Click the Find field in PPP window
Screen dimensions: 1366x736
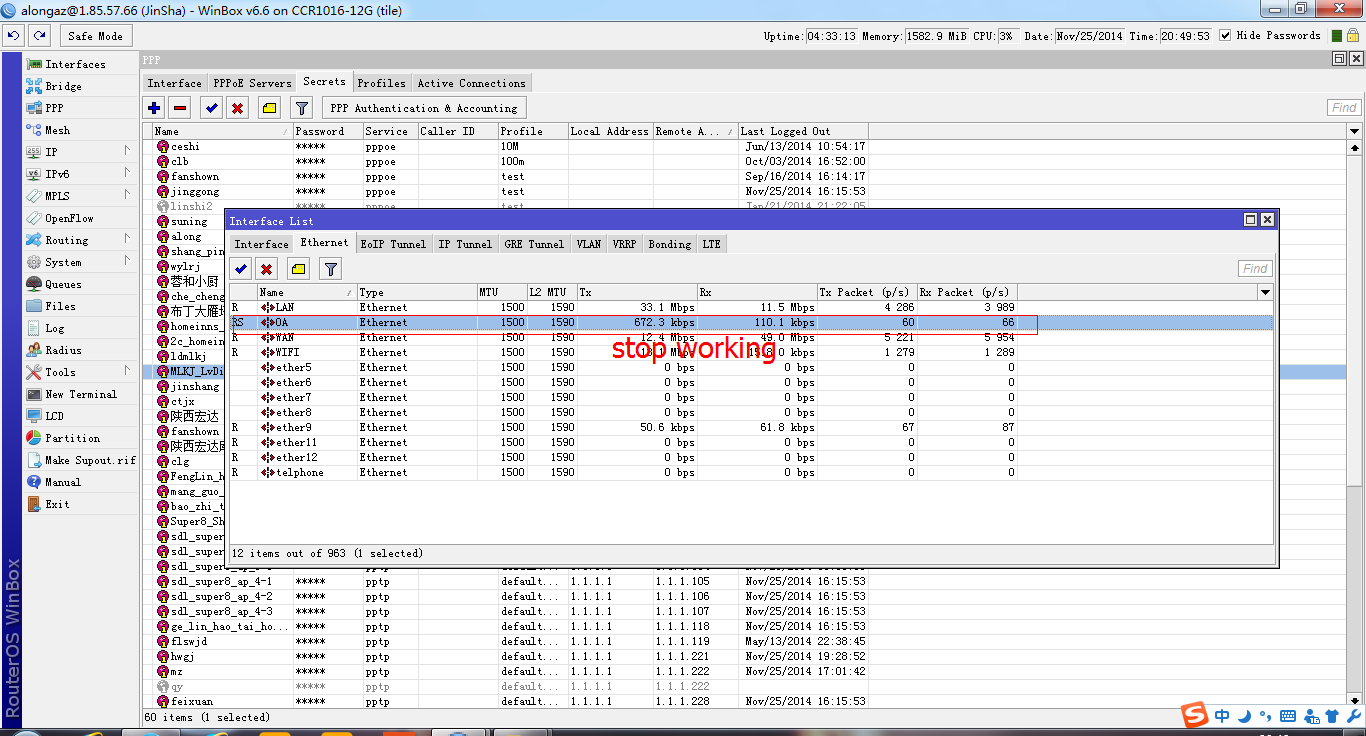1344,108
